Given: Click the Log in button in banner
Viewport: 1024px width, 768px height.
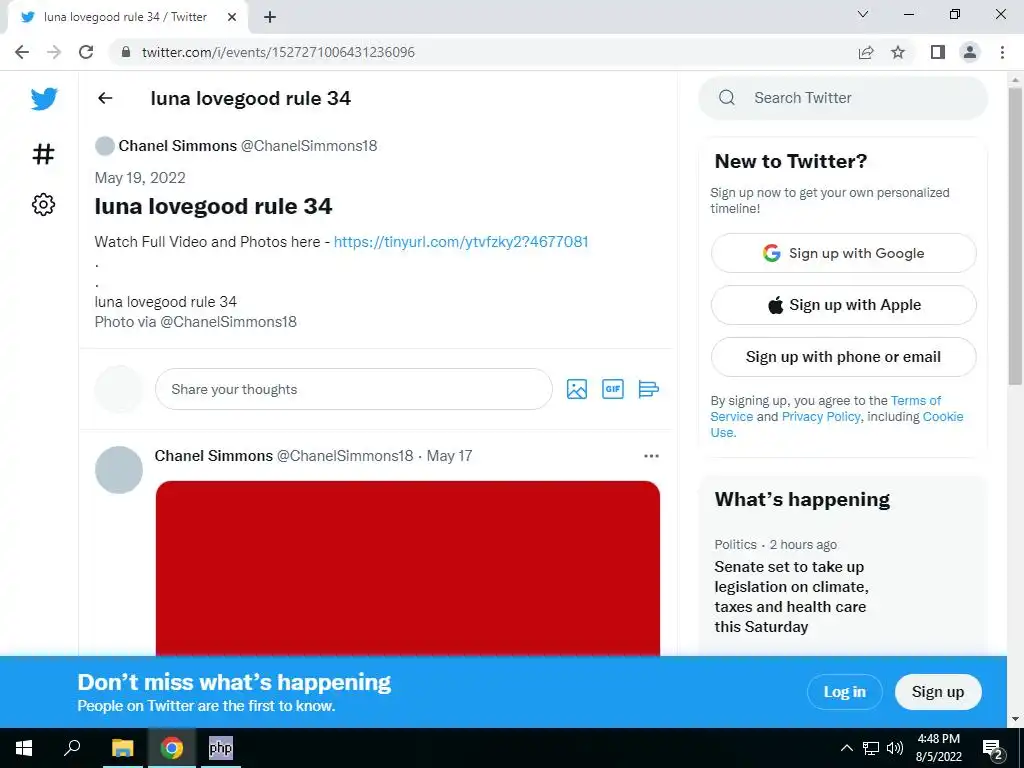Looking at the screenshot, I should [x=844, y=692].
